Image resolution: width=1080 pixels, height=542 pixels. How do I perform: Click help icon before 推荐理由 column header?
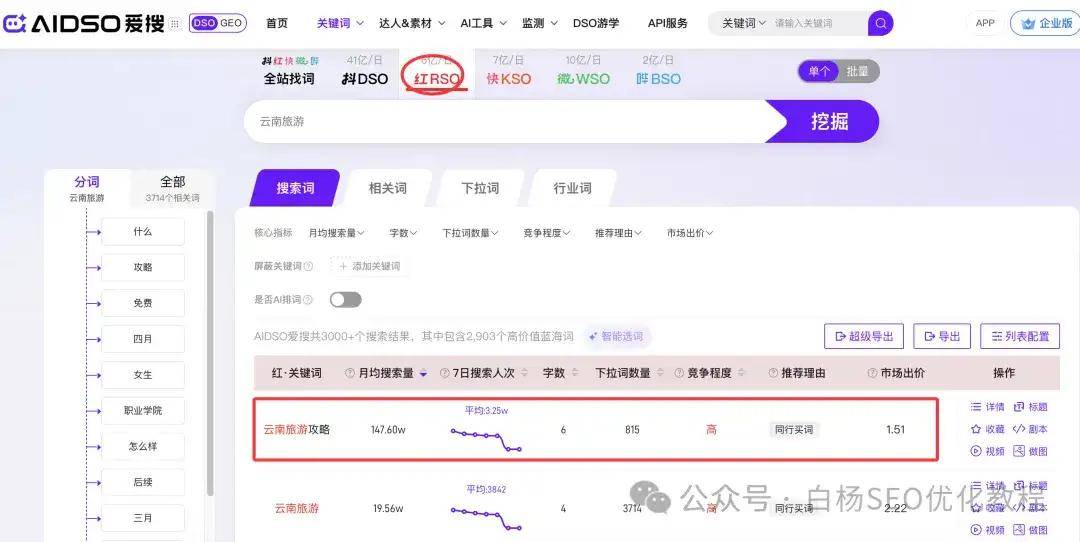[x=773, y=373]
